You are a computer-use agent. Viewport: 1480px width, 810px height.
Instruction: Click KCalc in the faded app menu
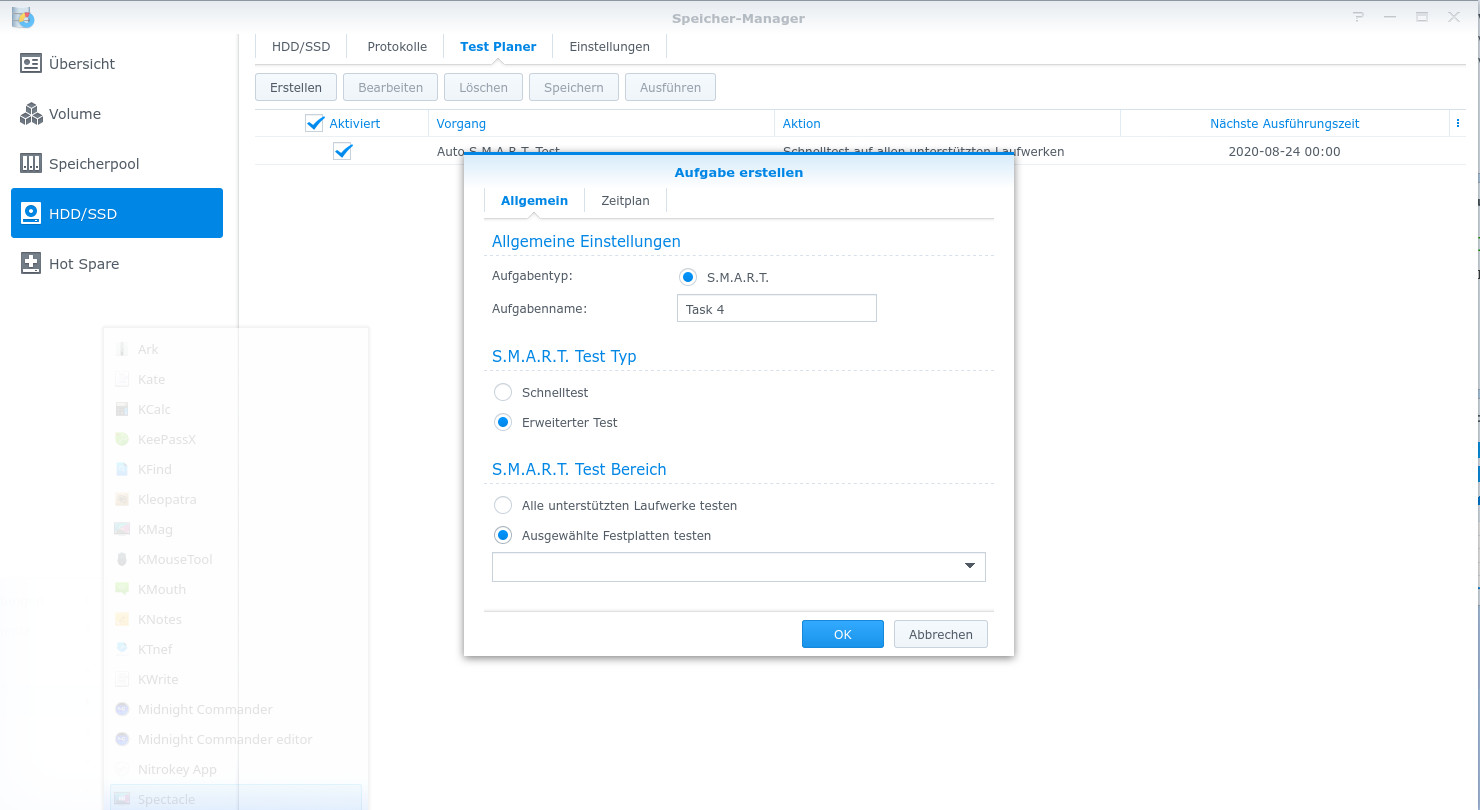(235, 409)
